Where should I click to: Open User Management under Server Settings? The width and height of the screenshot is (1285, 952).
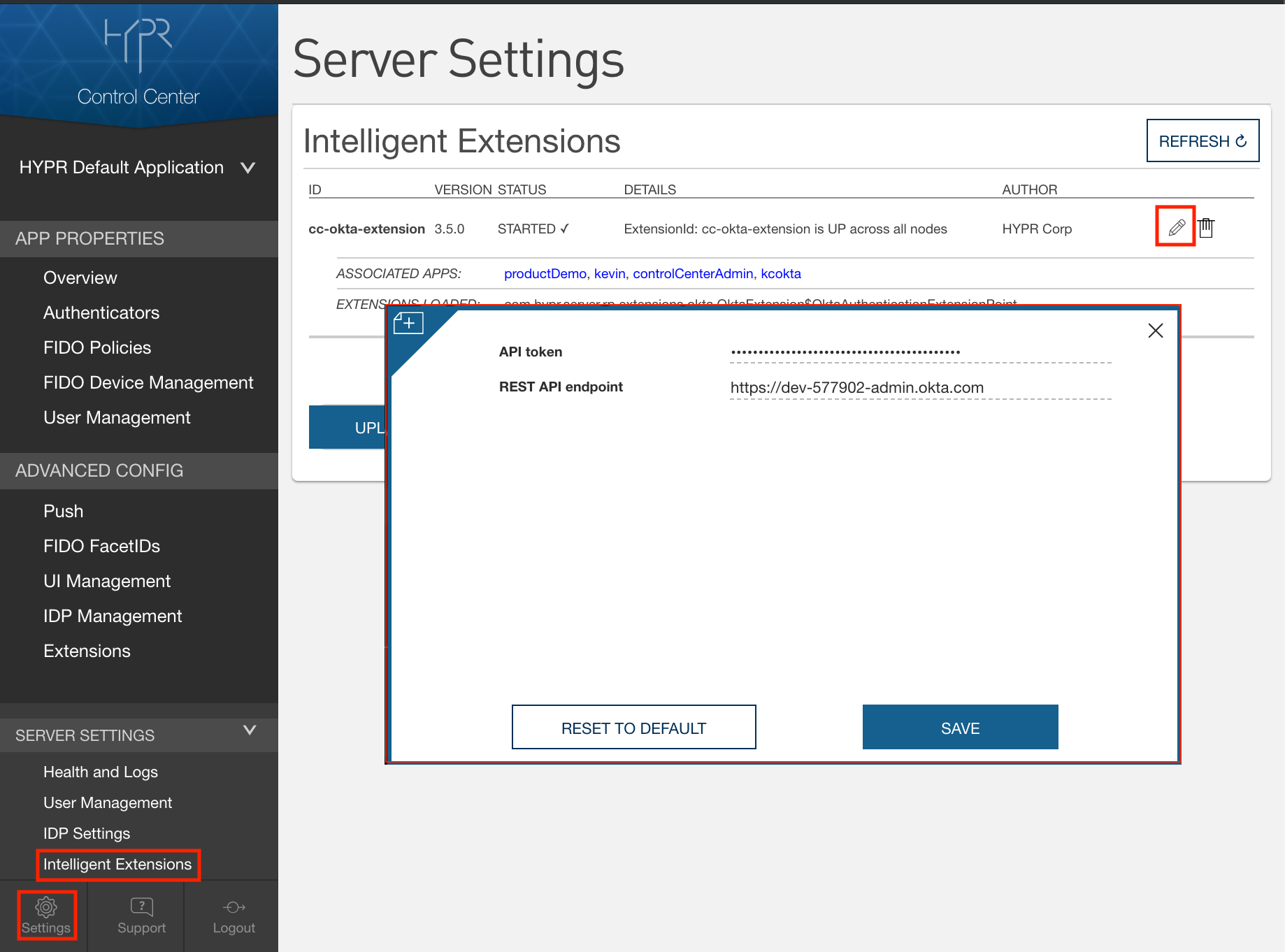(x=108, y=803)
